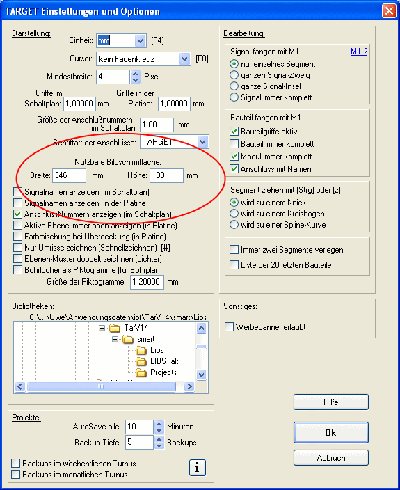
Task: Select the Projects folder icon in tree
Action: (x=142, y=372)
